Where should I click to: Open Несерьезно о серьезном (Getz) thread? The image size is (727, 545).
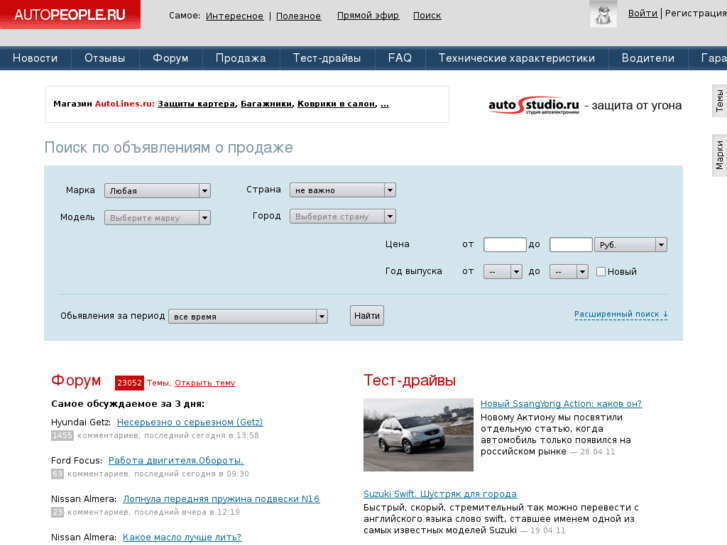[190, 422]
